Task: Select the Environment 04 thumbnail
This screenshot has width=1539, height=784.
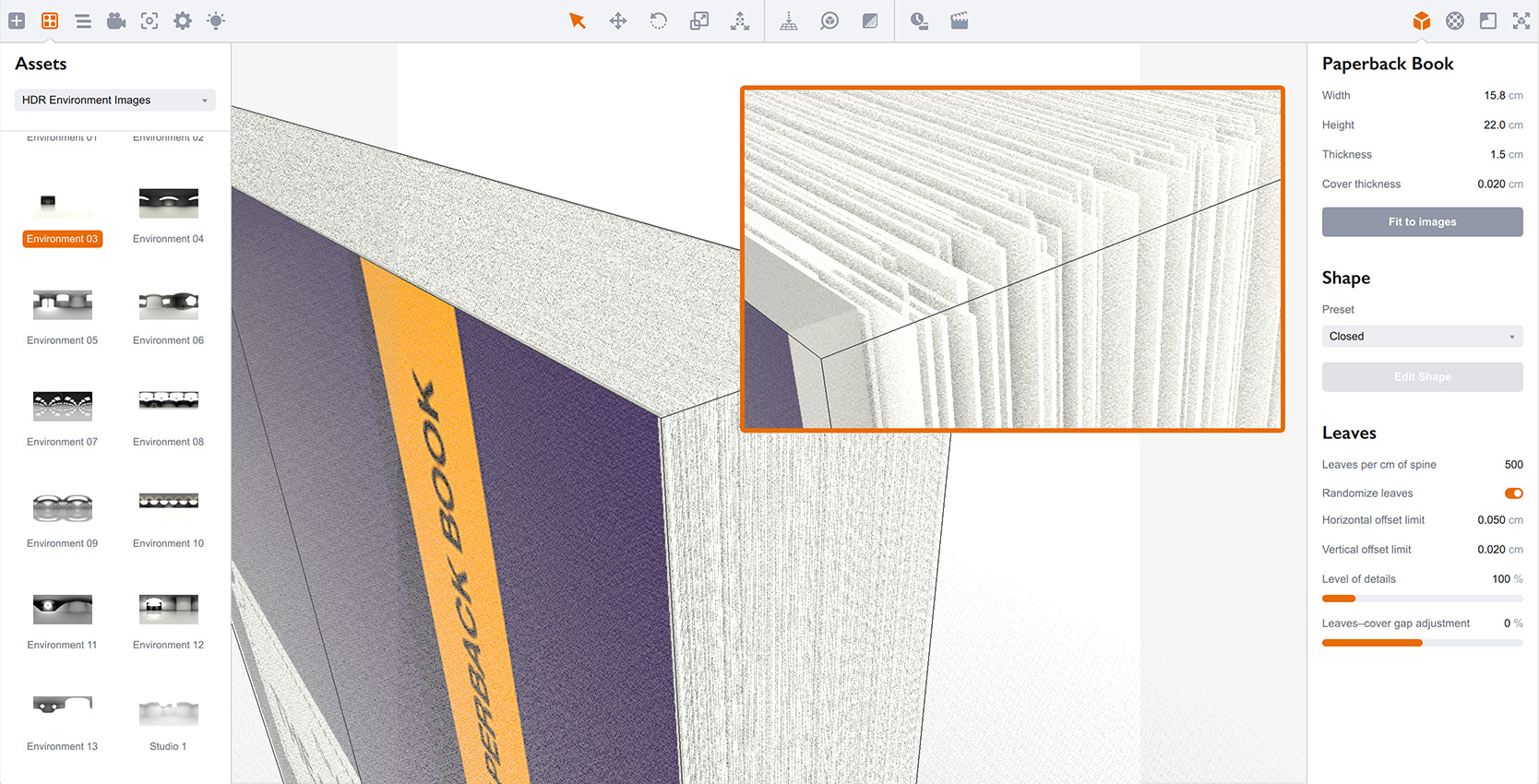Action: [168, 203]
